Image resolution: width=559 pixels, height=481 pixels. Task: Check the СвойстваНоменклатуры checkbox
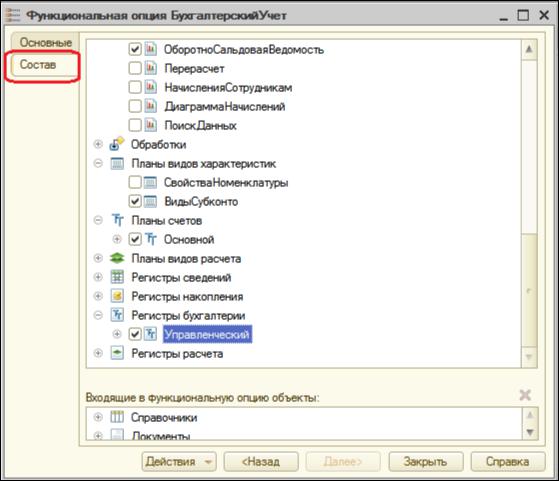[135, 182]
